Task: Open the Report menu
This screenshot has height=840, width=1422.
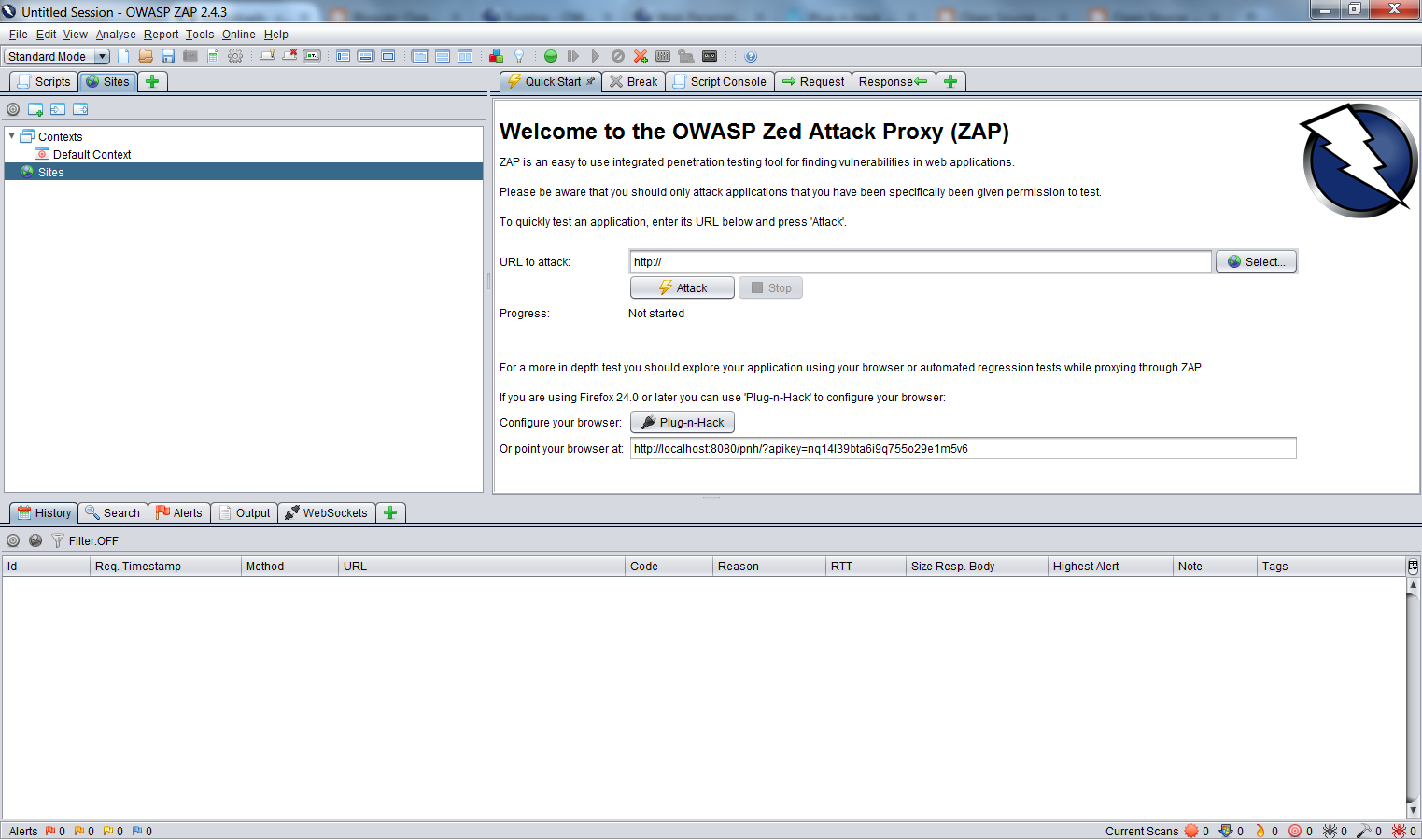Action: pos(161,35)
